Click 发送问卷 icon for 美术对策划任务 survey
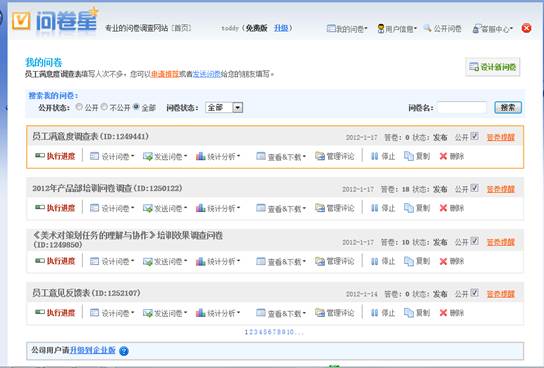 [148, 261]
